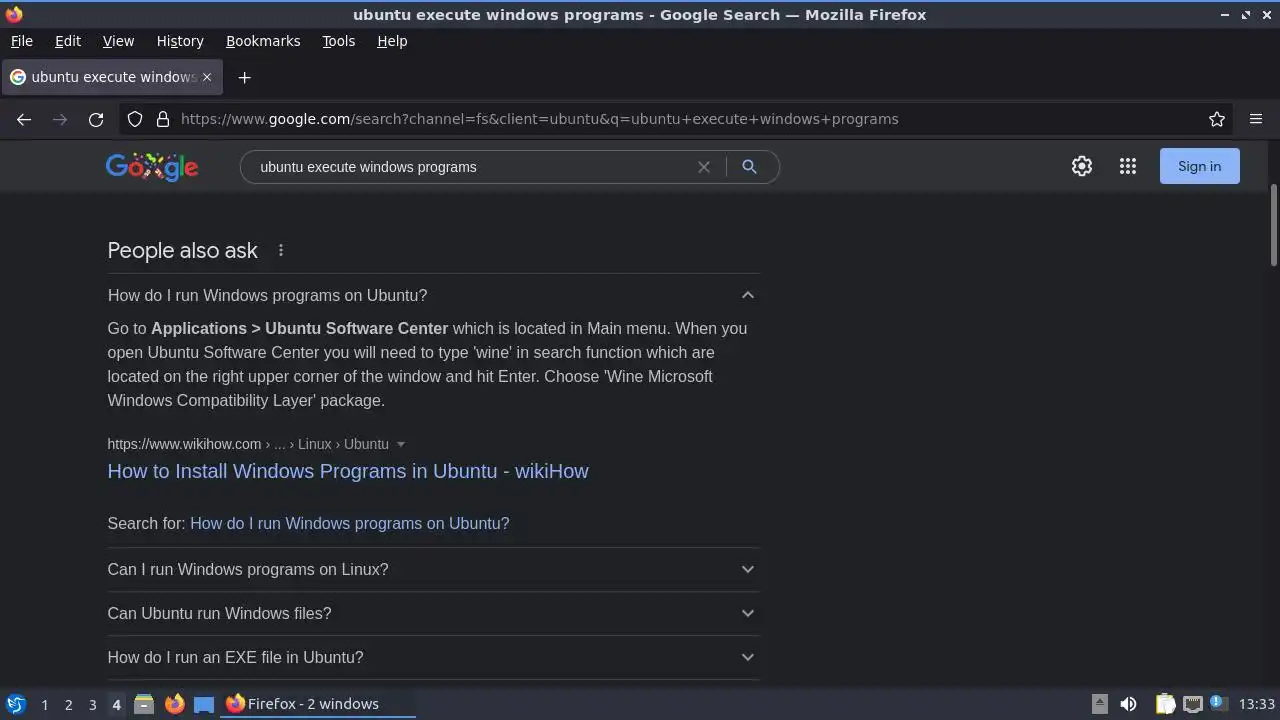The height and width of the screenshot is (720, 1280).
Task: Clear the search box text
Action: (704, 167)
